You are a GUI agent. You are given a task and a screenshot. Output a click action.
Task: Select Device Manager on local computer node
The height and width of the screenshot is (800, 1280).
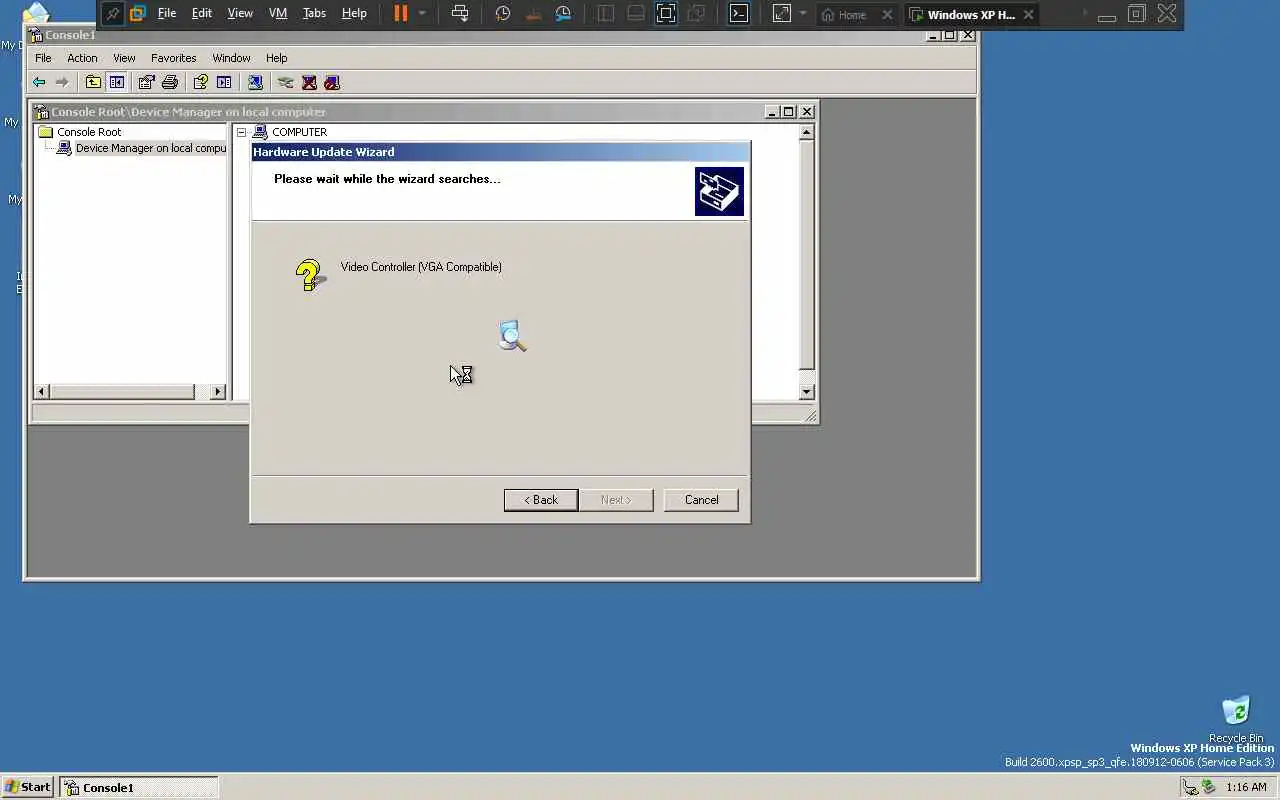[x=151, y=148]
